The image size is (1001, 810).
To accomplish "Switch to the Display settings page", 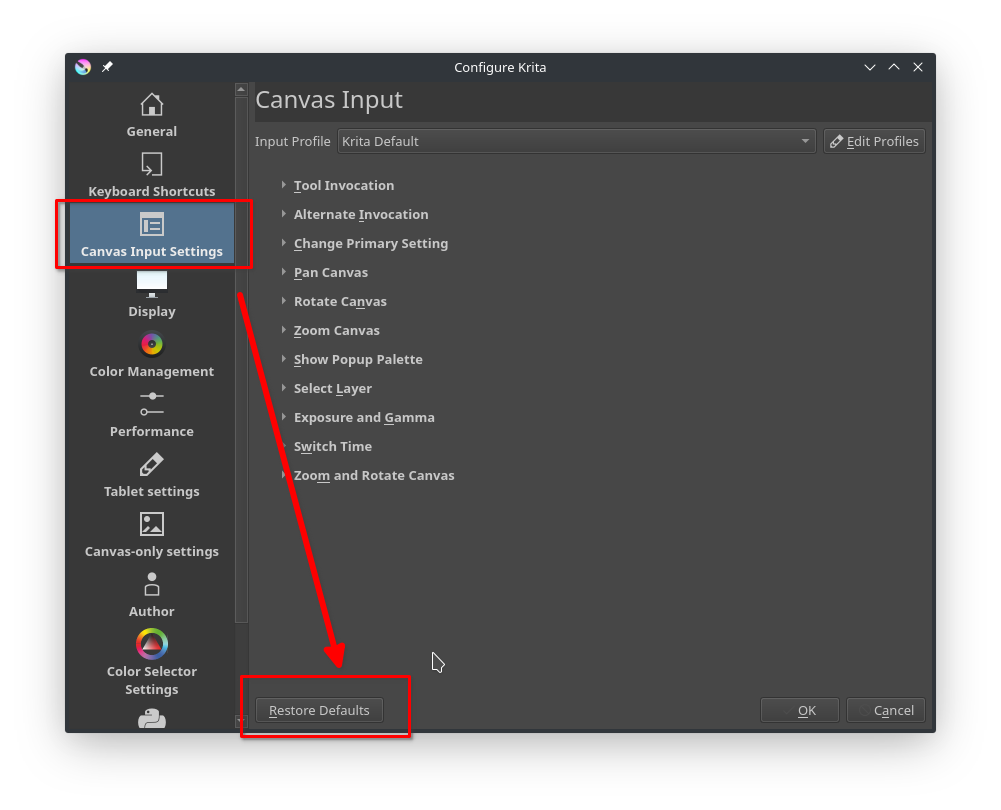I will coord(151,293).
